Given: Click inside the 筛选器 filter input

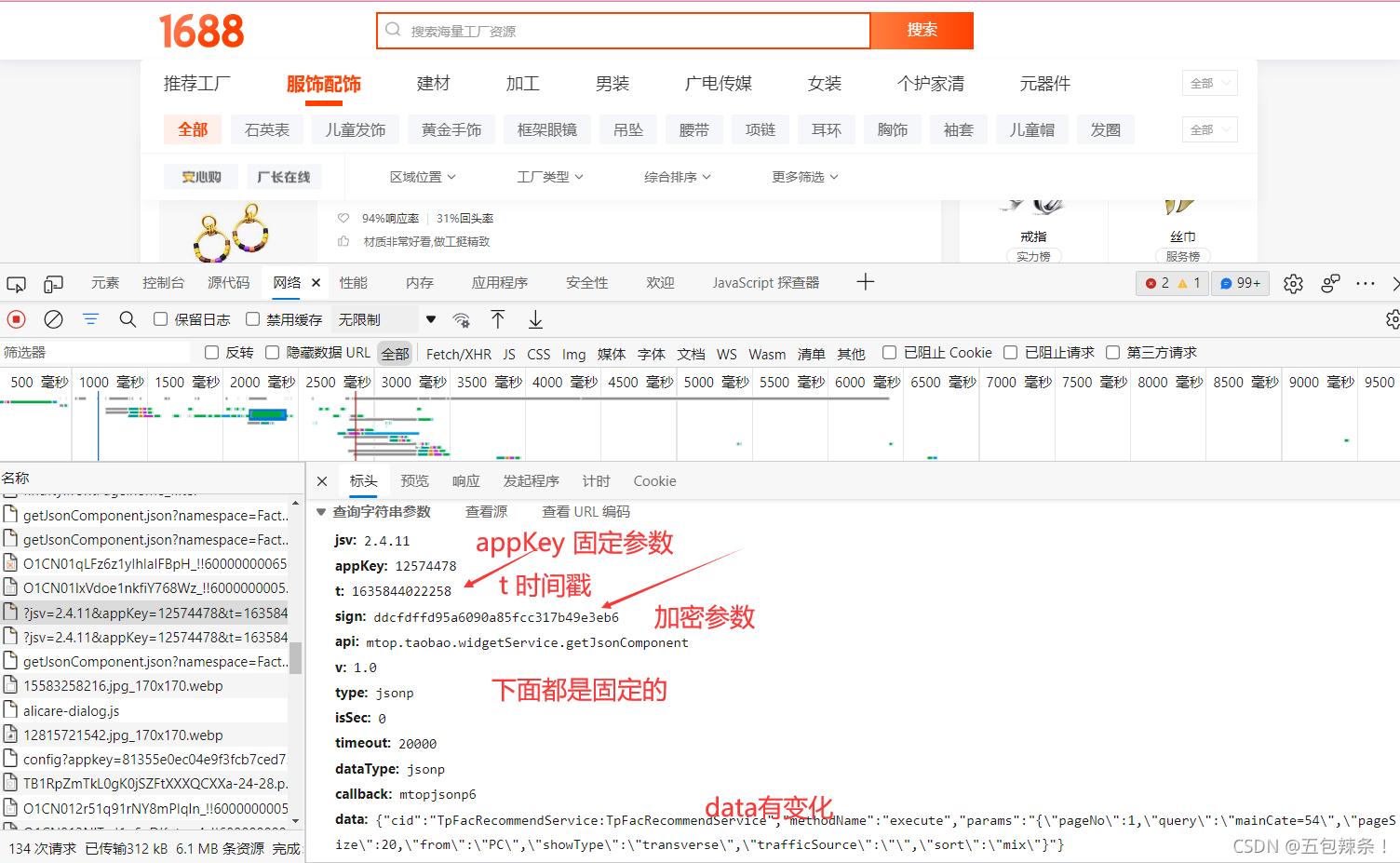Looking at the screenshot, I should [x=93, y=352].
